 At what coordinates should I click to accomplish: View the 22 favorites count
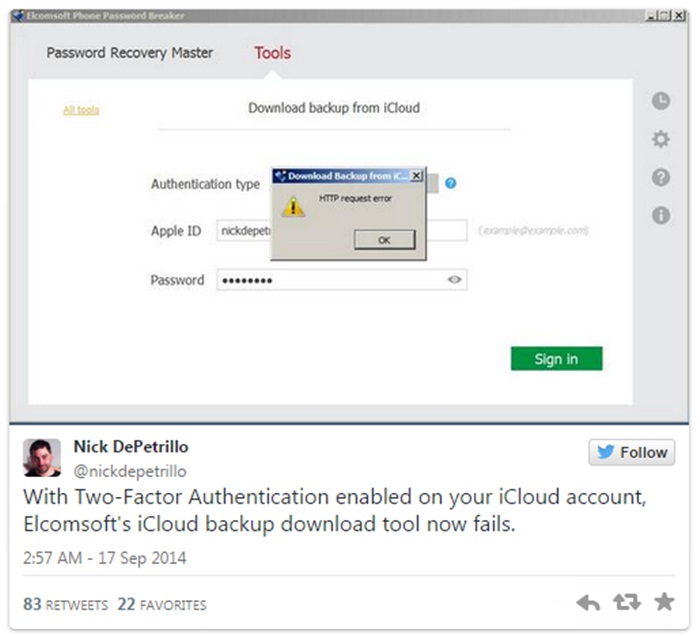pyautogui.click(x=162, y=604)
